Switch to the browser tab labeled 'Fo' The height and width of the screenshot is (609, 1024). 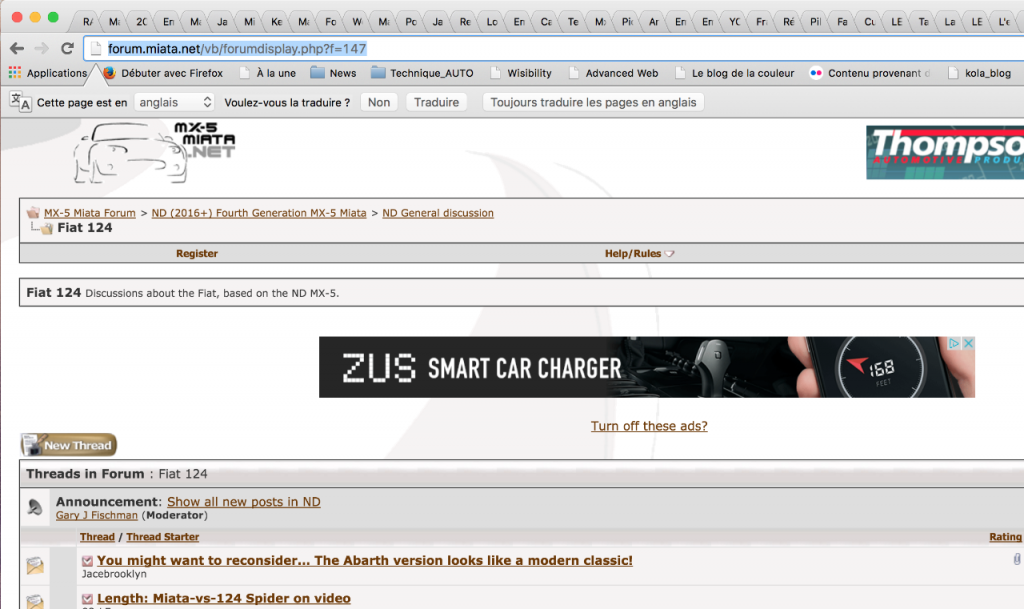[330, 22]
